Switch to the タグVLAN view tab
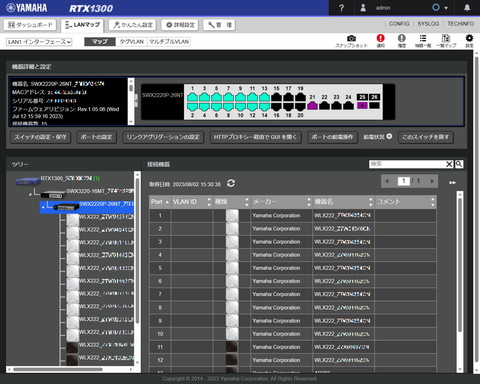The width and height of the screenshot is (480, 384). click(x=131, y=42)
